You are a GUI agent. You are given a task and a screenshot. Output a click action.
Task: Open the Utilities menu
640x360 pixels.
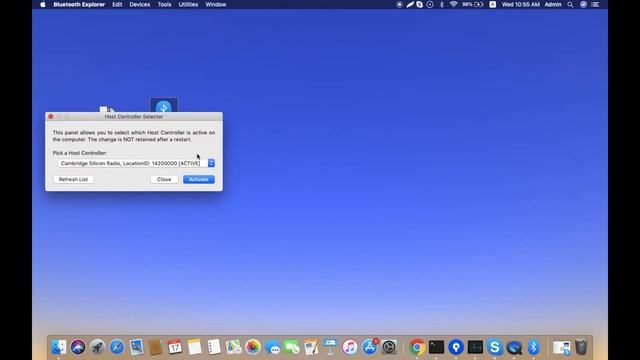tap(188, 4)
